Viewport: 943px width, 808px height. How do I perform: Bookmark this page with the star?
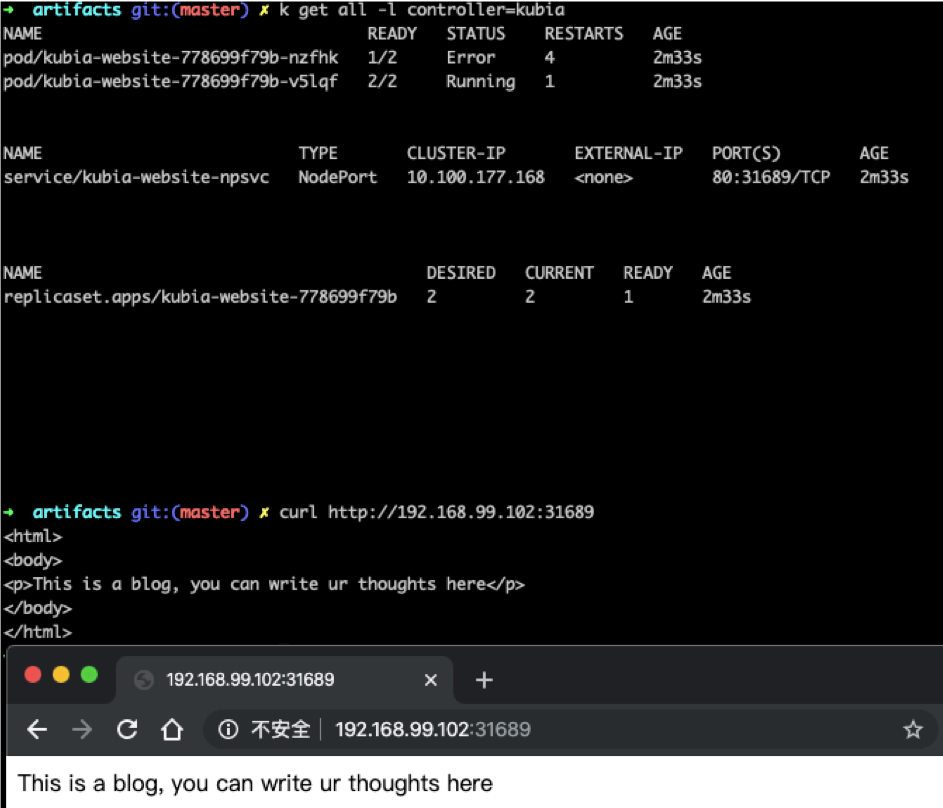[912, 730]
